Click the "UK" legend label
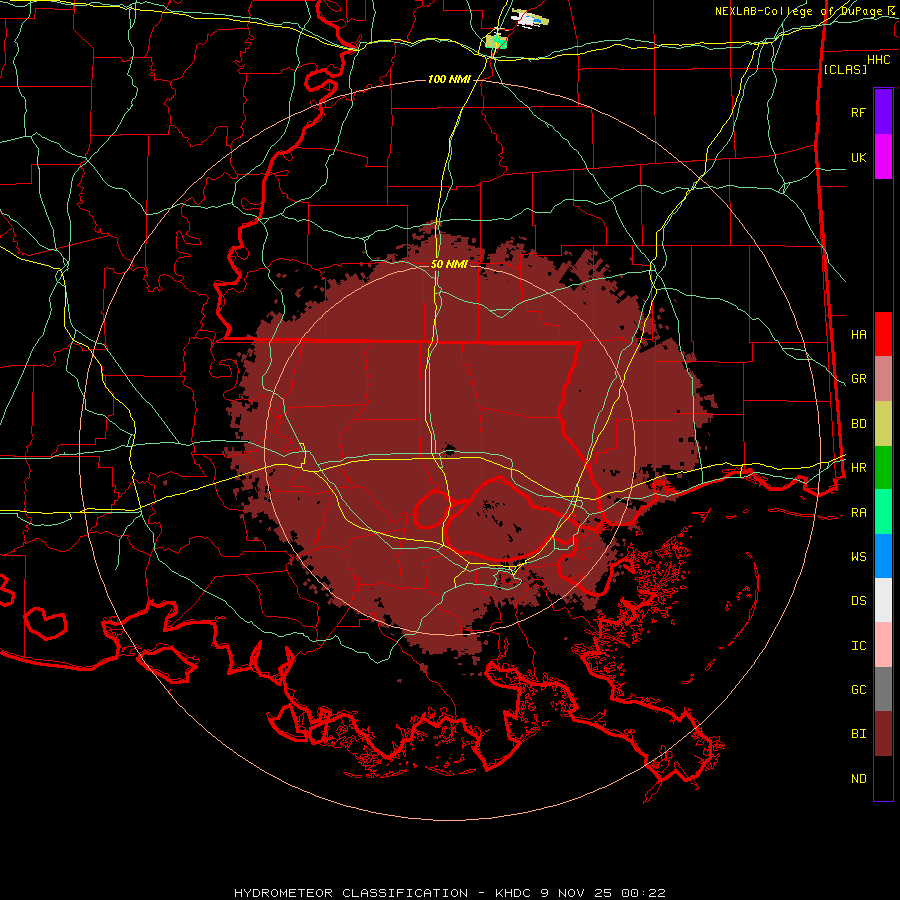 858,157
